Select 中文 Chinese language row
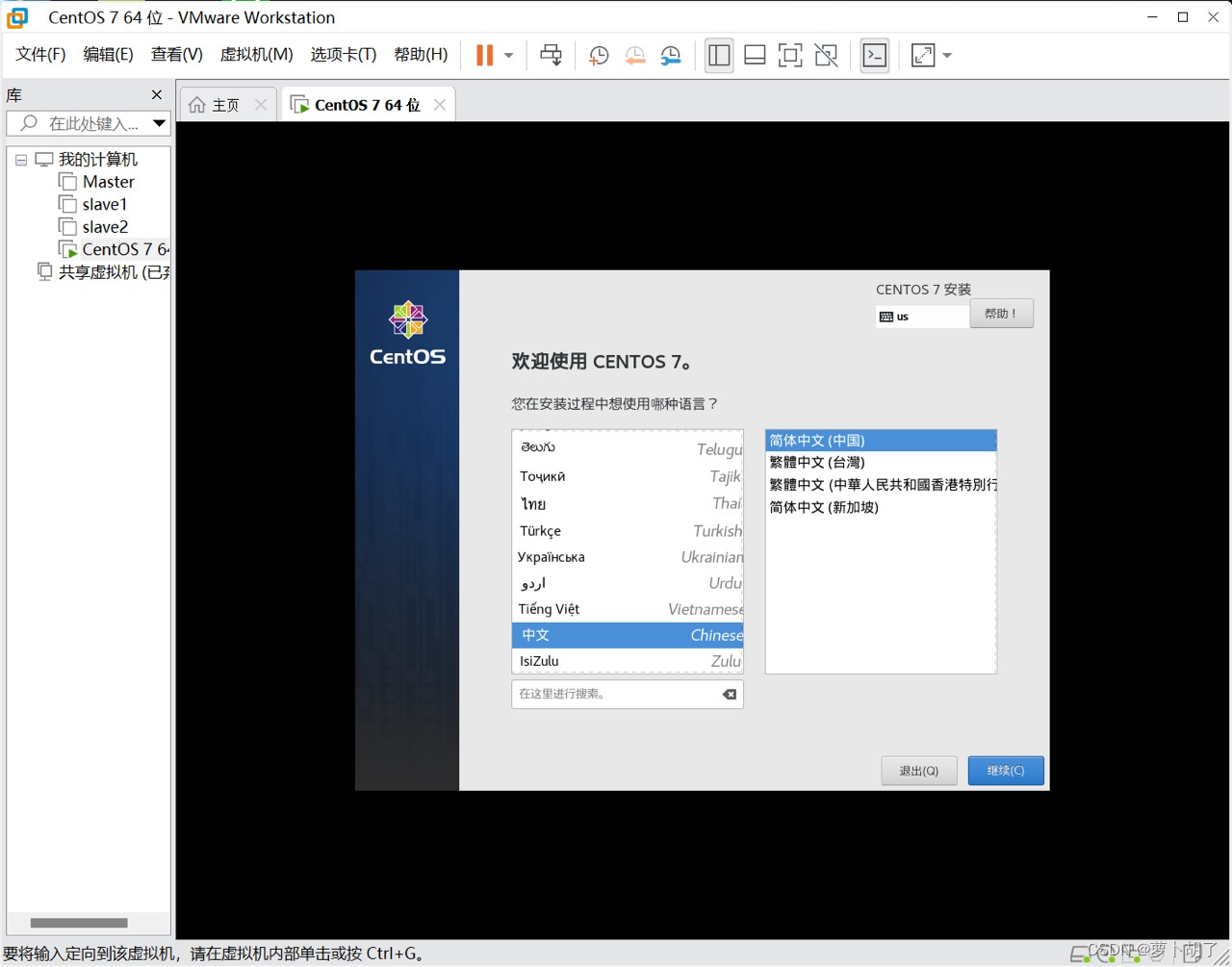This screenshot has width=1232, height=967. pos(628,635)
